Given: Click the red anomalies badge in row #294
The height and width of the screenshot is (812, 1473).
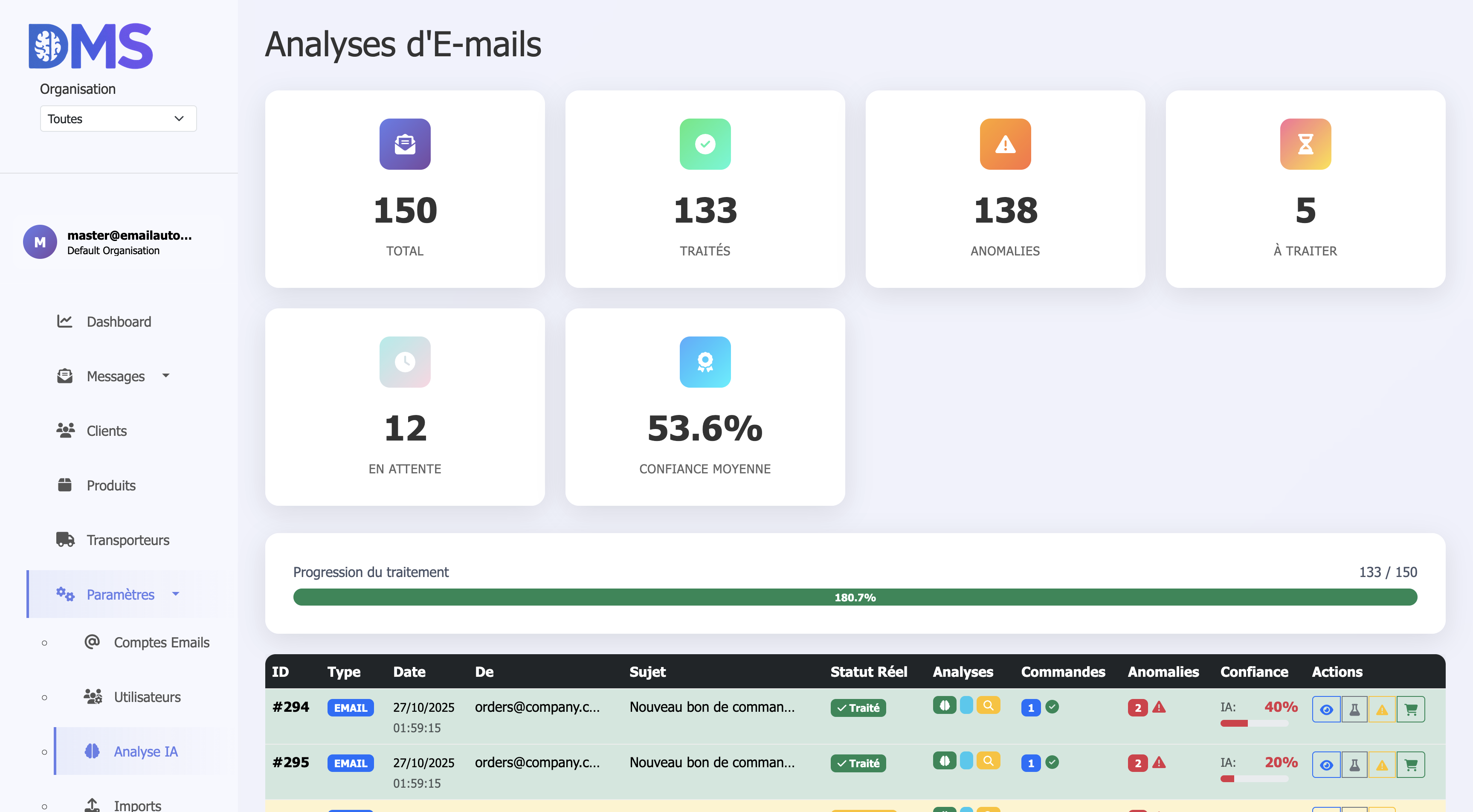Looking at the screenshot, I should [1137, 708].
